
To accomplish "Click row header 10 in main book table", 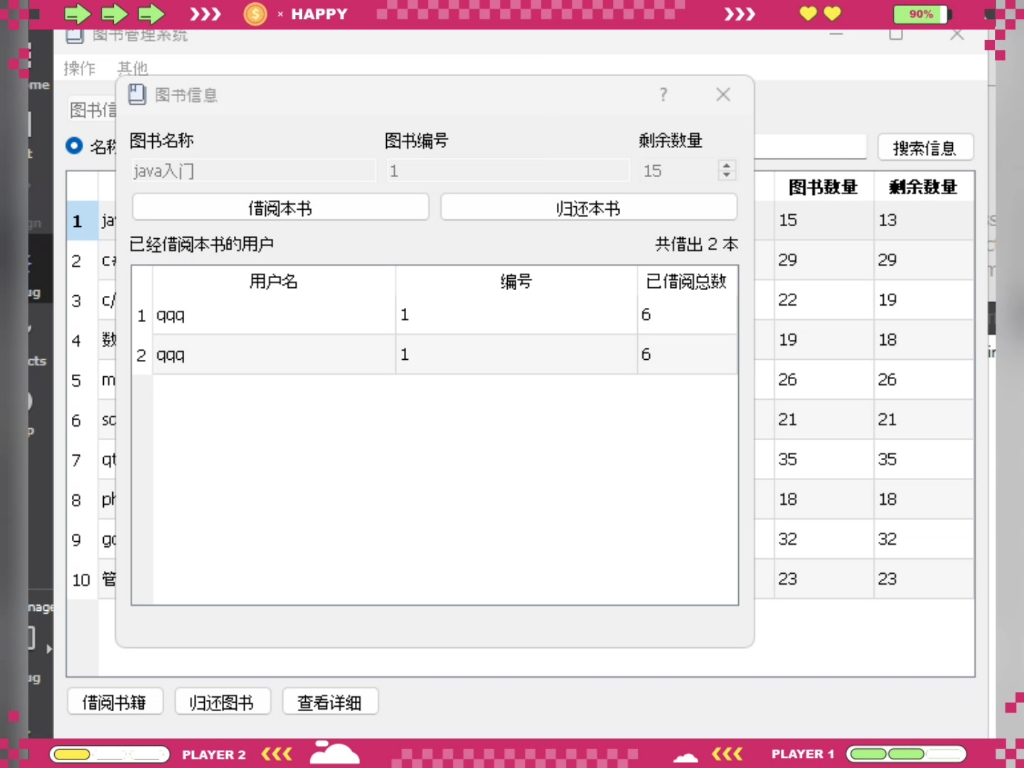I will point(82,579).
